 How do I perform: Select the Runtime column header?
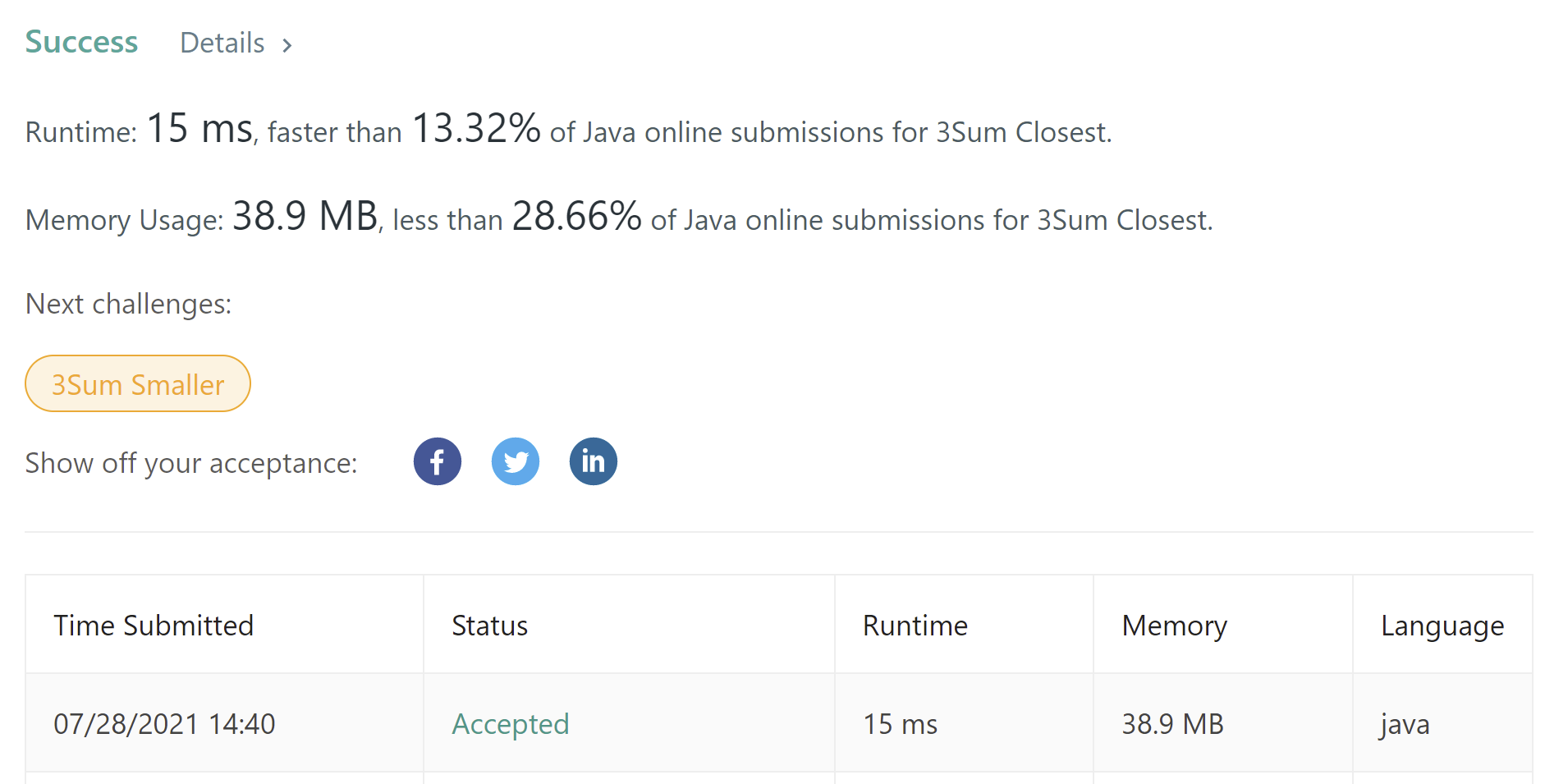point(915,626)
